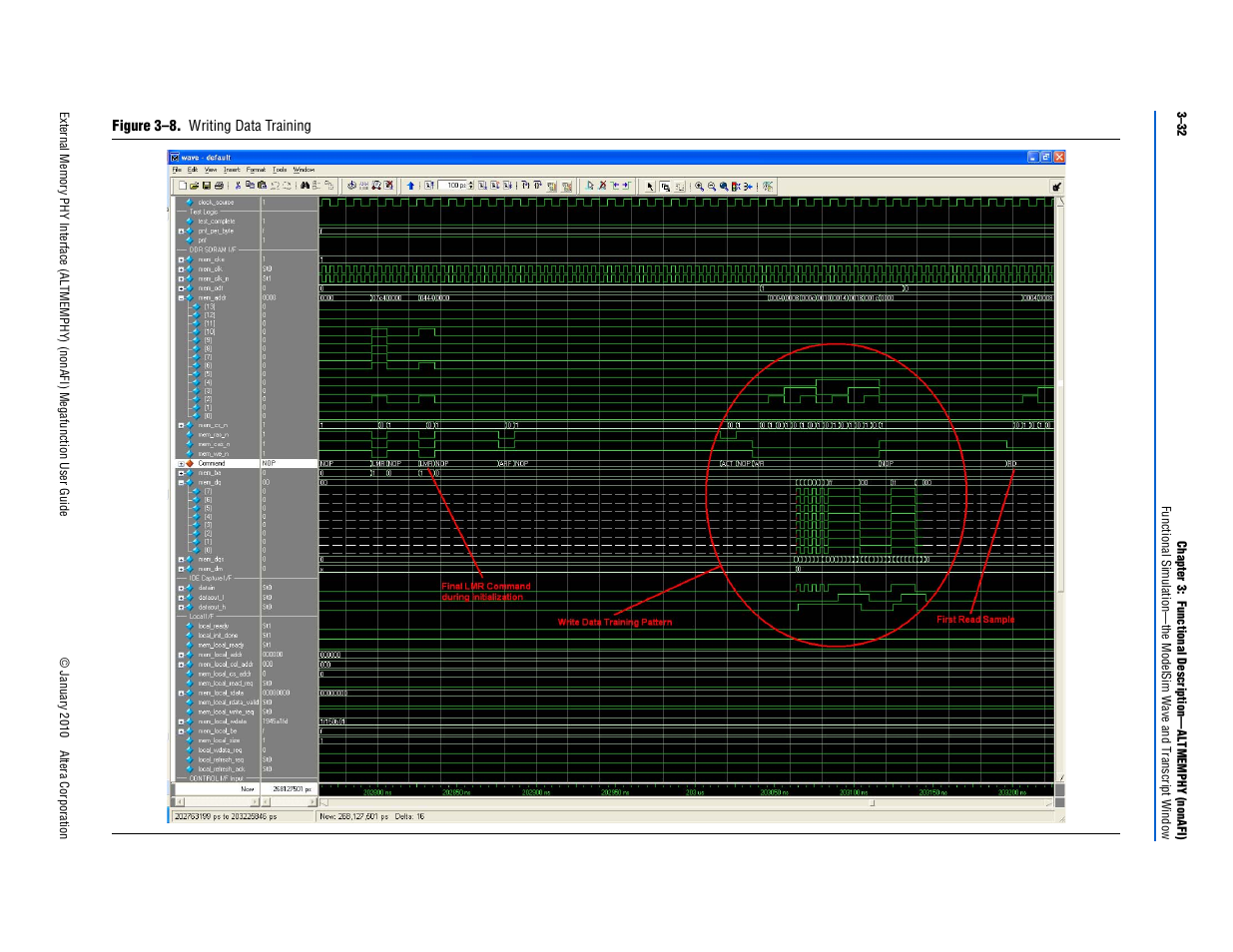Enable the select mode cursor tool
1233x952 pixels.
[x=650, y=186]
